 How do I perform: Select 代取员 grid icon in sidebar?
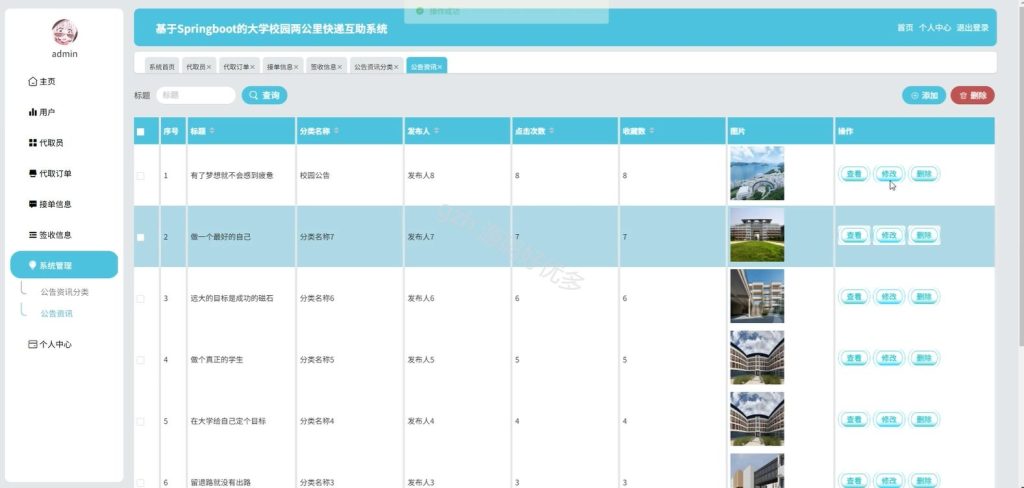pos(33,143)
